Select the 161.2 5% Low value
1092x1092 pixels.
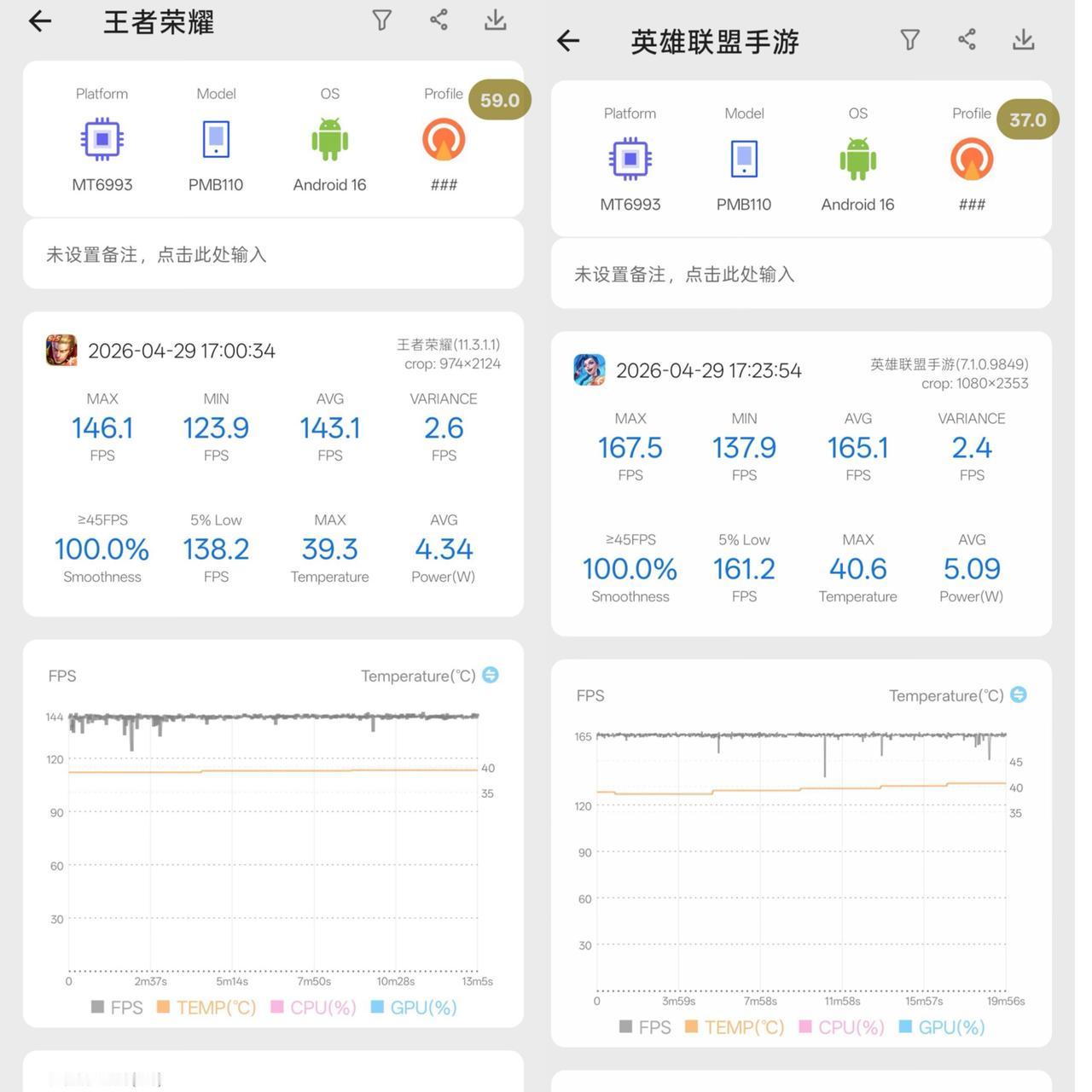[x=744, y=568]
